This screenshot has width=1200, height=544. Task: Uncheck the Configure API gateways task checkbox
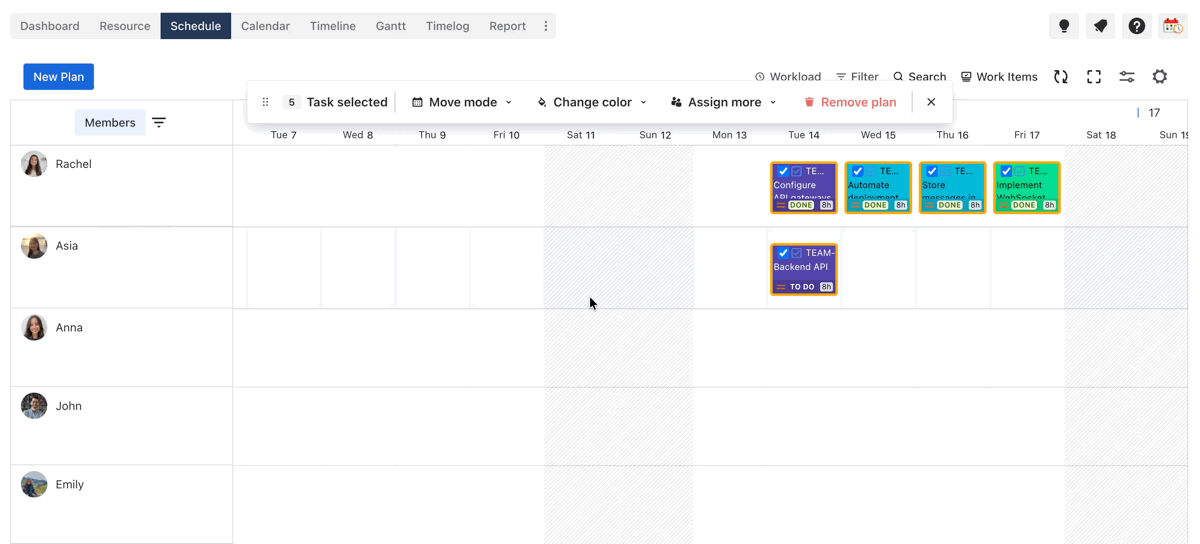(783, 172)
